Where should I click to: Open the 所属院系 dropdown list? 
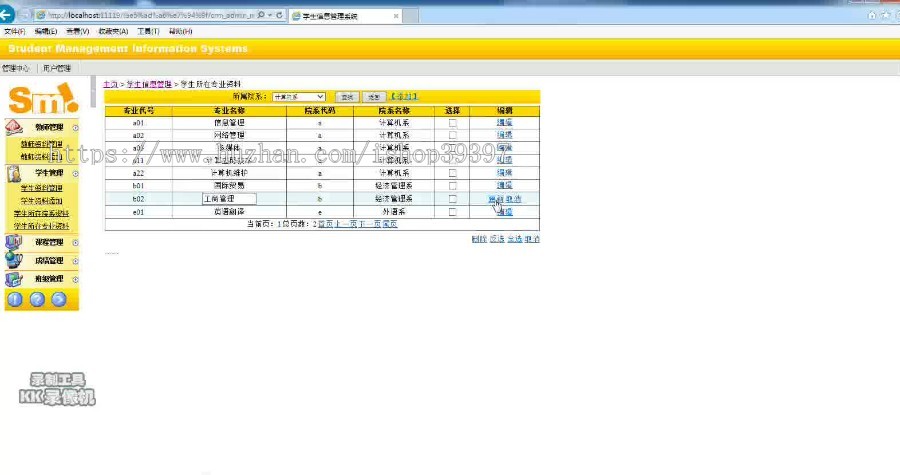coord(299,97)
